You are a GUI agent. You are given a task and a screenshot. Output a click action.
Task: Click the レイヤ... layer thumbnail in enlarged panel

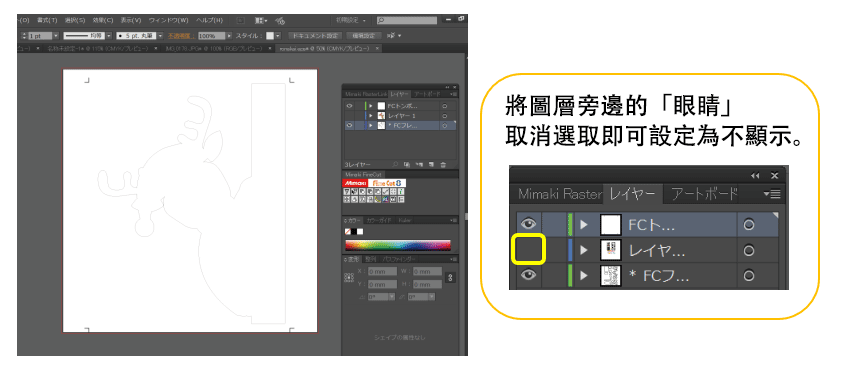coord(611,250)
